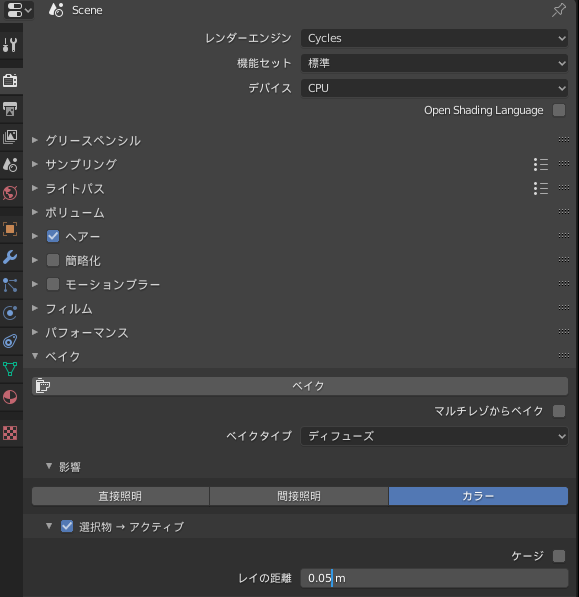Click the grip handle on パフォーマンス panel
This screenshot has height=597, width=579.
pos(564,332)
